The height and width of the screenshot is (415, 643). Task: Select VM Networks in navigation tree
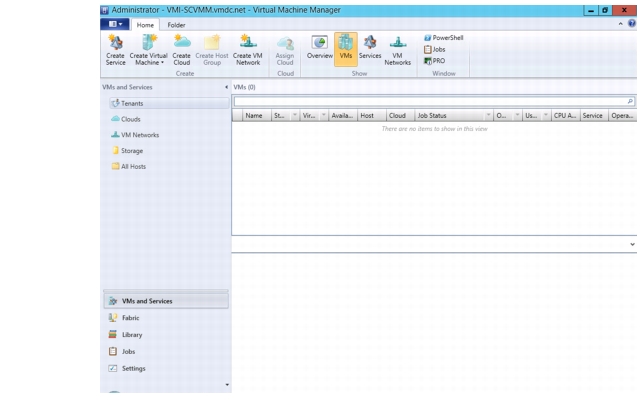pyautogui.click(x=135, y=135)
